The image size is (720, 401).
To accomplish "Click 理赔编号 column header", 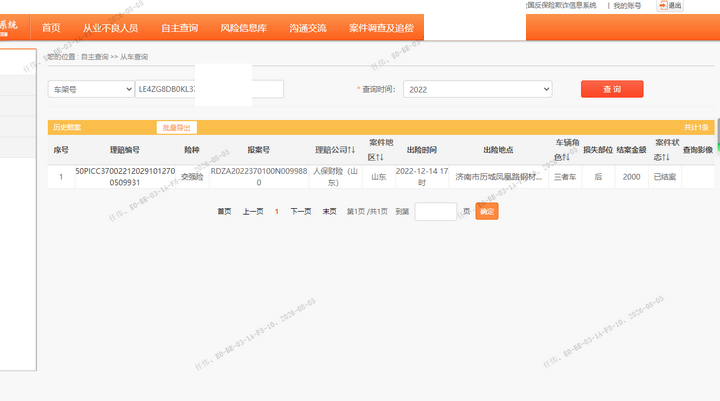I will coord(125,150).
